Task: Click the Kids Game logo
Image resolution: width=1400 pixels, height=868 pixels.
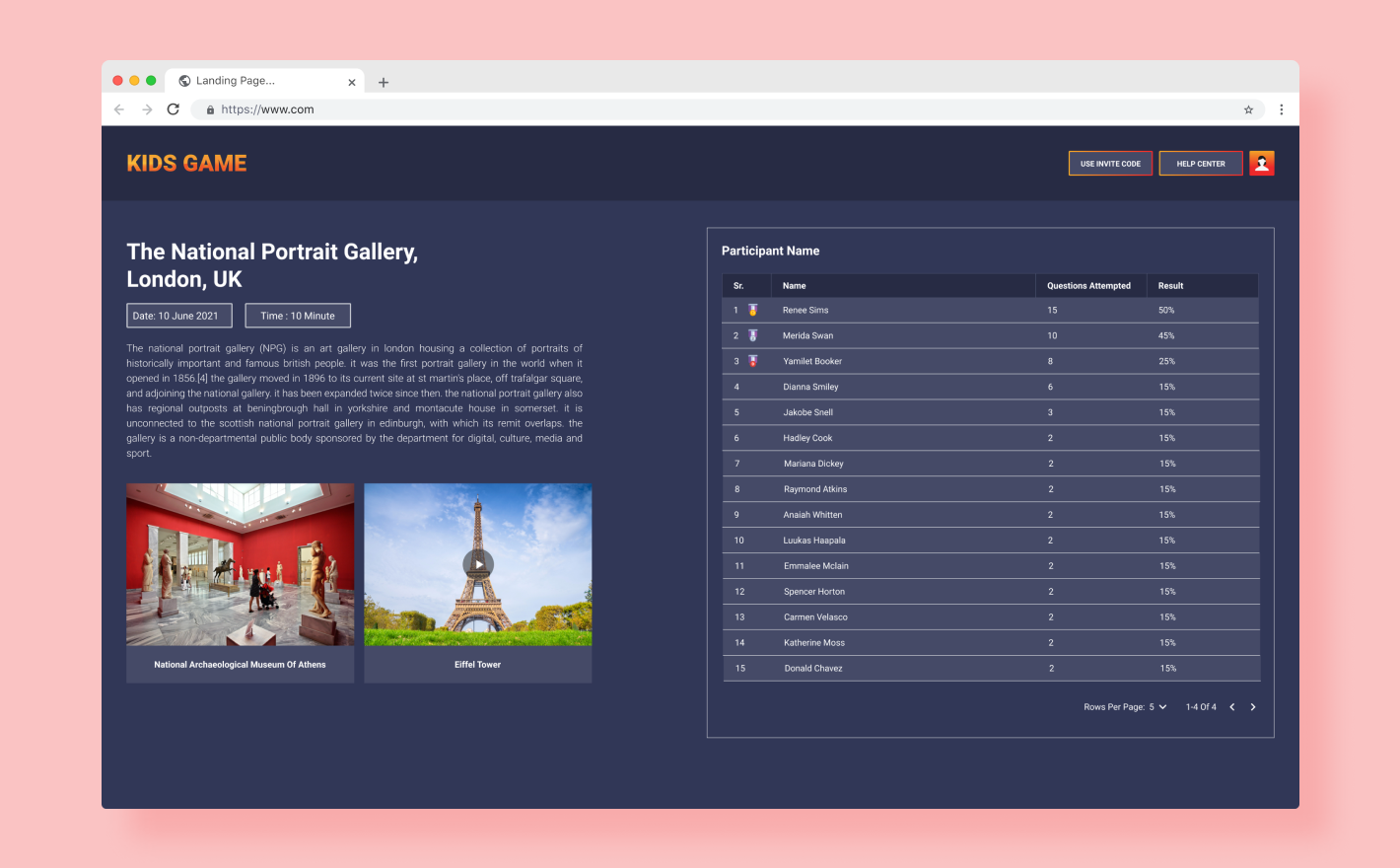Action: point(186,164)
